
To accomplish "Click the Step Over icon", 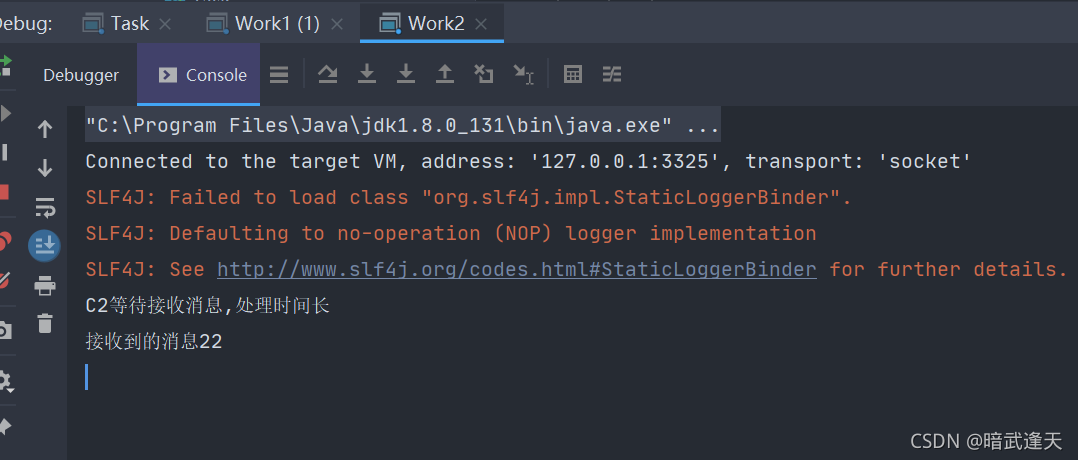I will coord(327,74).
